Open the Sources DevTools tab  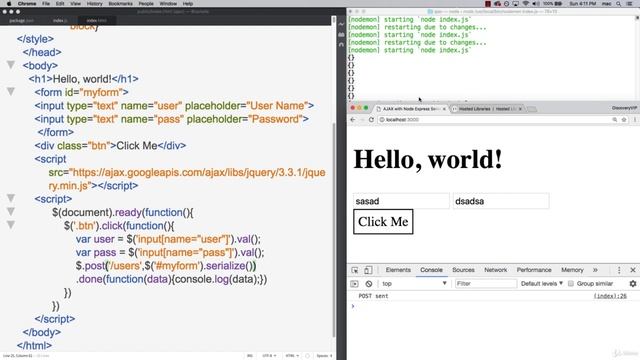pyautogui.click(x=463, y=270)
